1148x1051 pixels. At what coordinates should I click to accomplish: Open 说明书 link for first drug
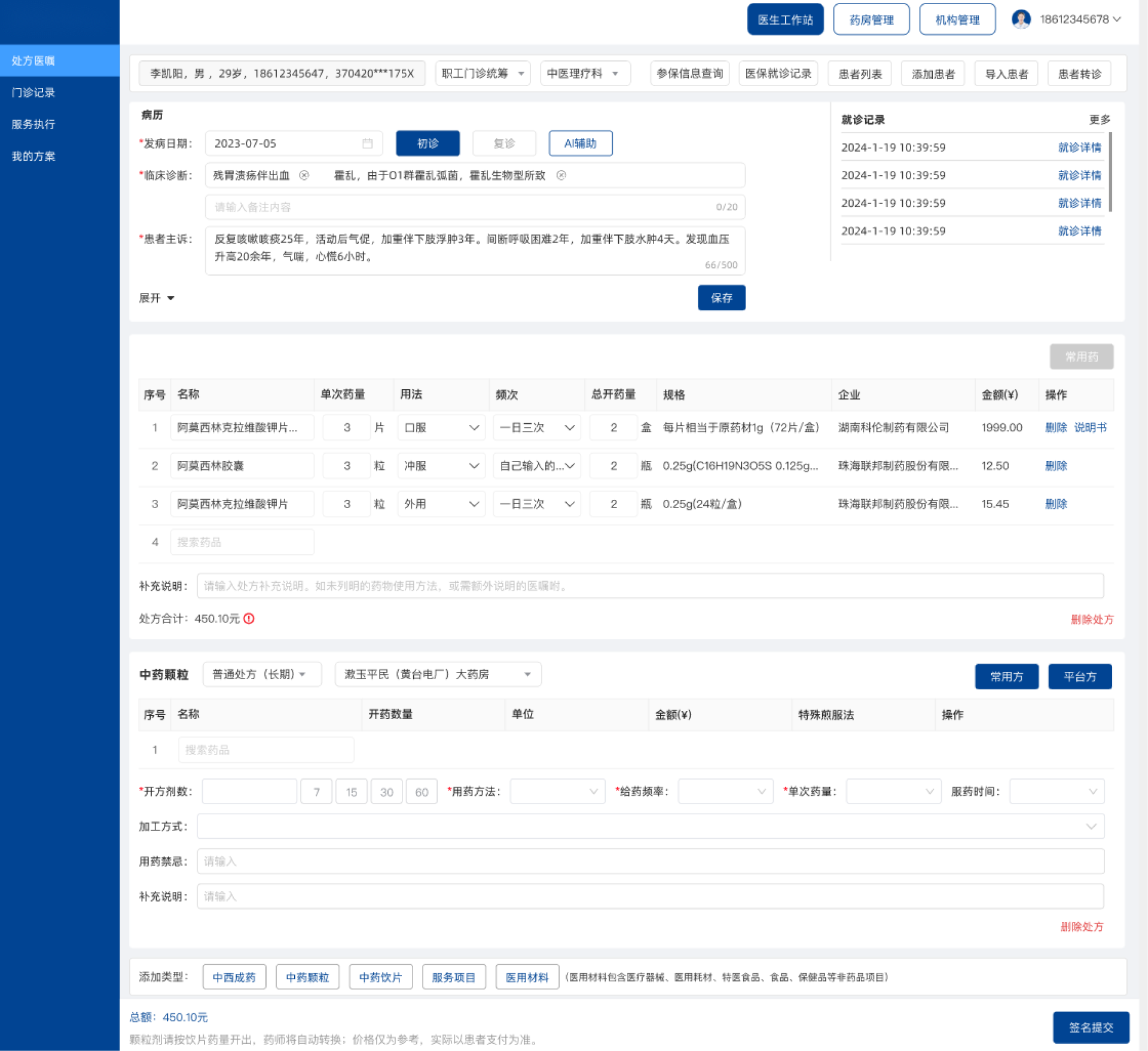point(1090,427)
